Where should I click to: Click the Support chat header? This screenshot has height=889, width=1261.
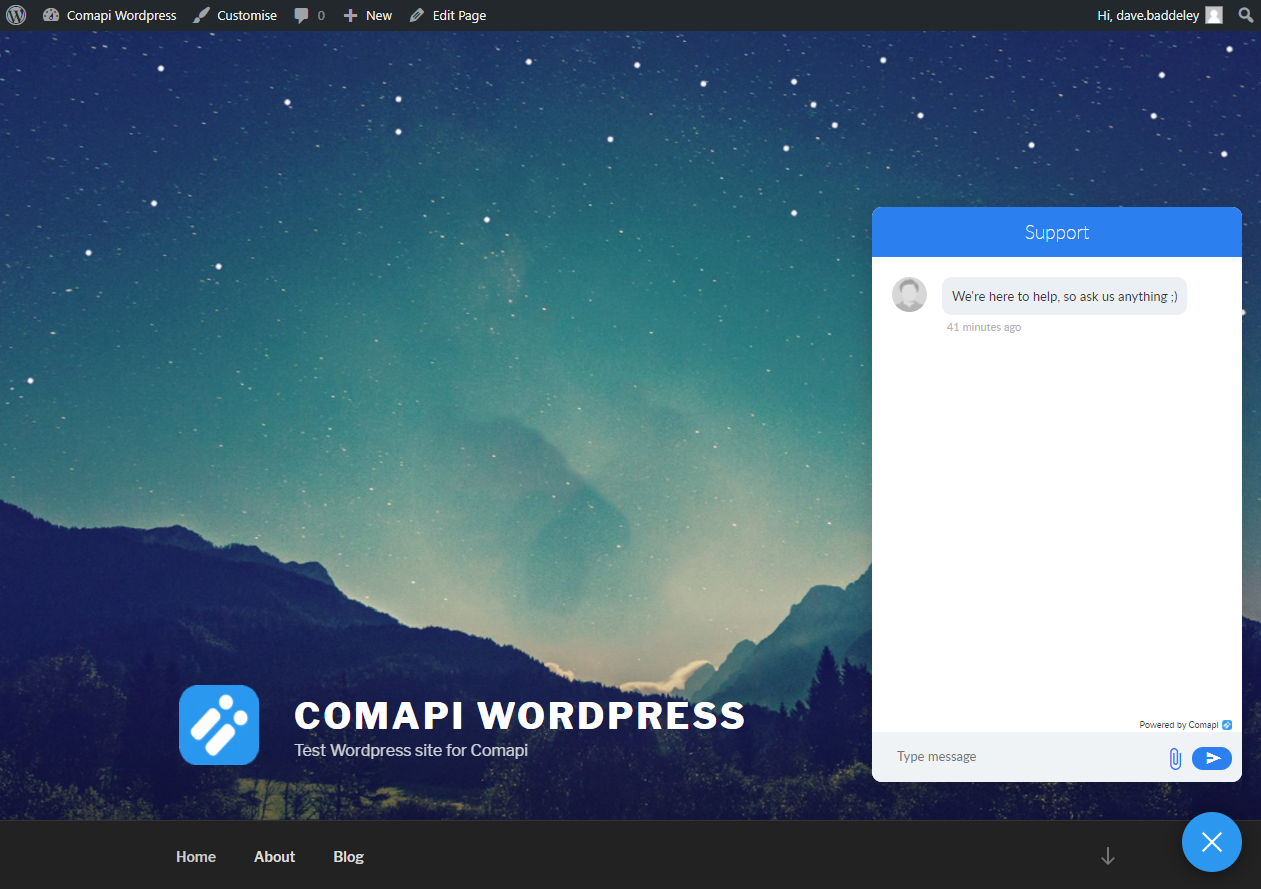pyautogui.click(x=1057, y=232)
